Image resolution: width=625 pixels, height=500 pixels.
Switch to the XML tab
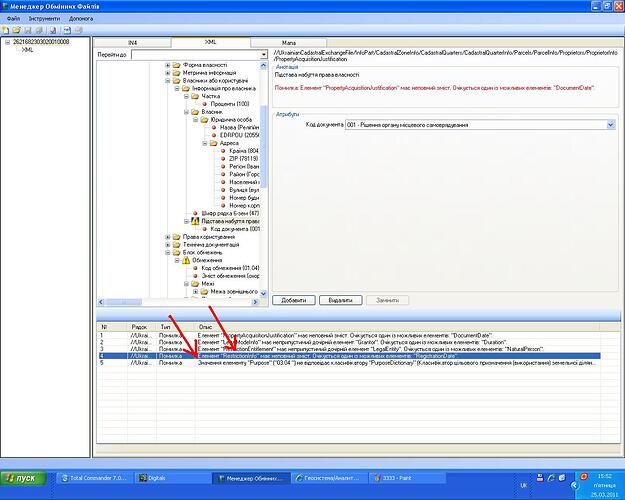tap(211, 42)
